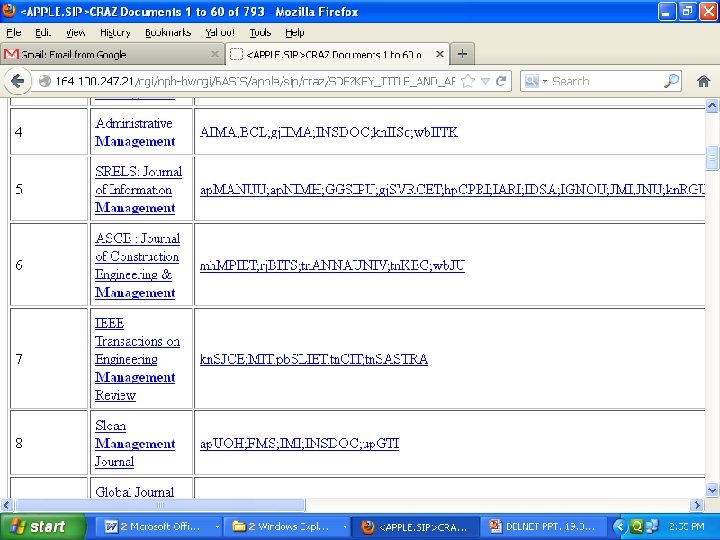Click row number 8 cell
The width and height of the screenshot is (720, 540).
[x=49, y=443]
